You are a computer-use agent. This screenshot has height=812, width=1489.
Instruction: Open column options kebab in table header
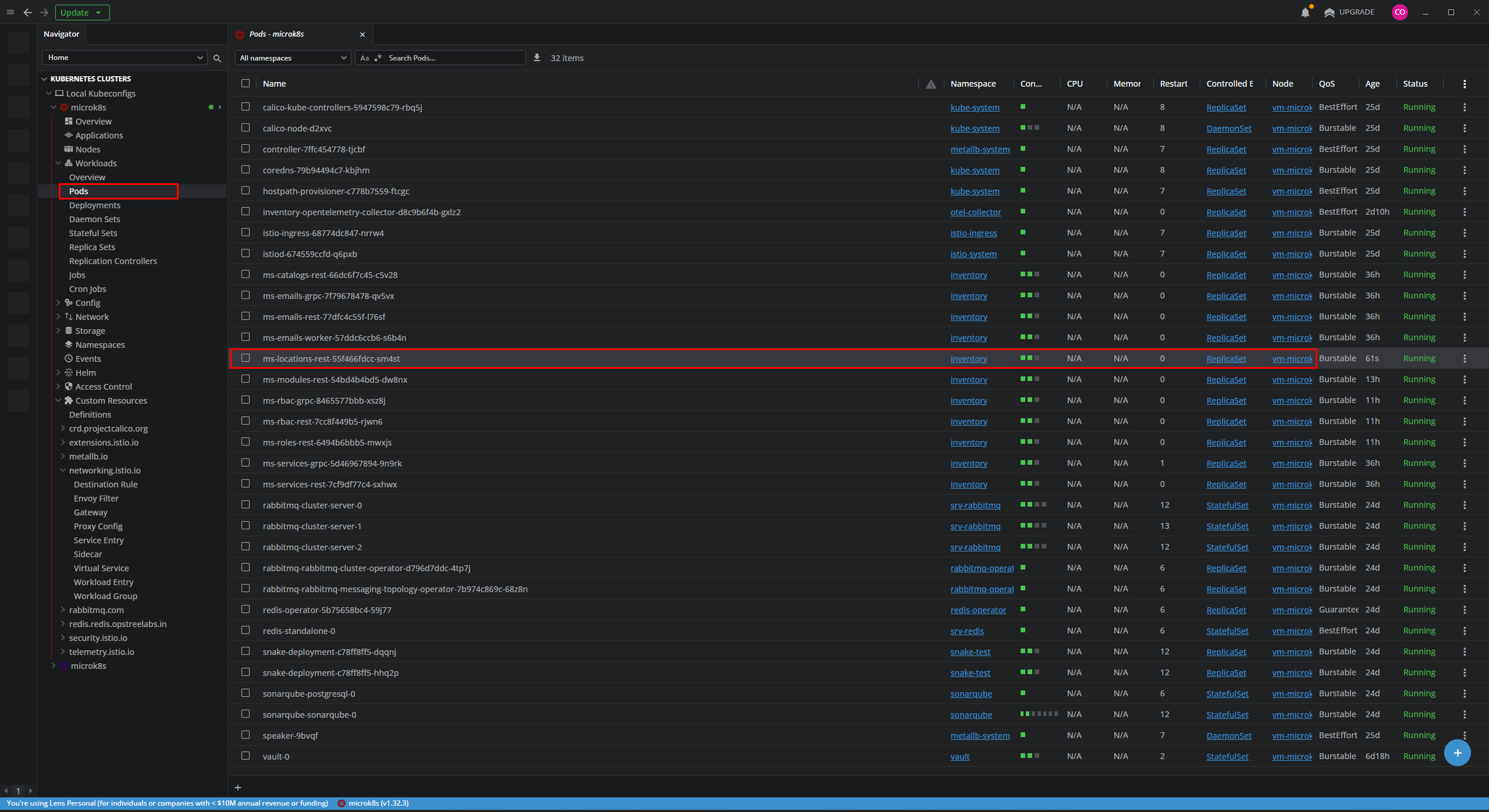(1465, 84)
